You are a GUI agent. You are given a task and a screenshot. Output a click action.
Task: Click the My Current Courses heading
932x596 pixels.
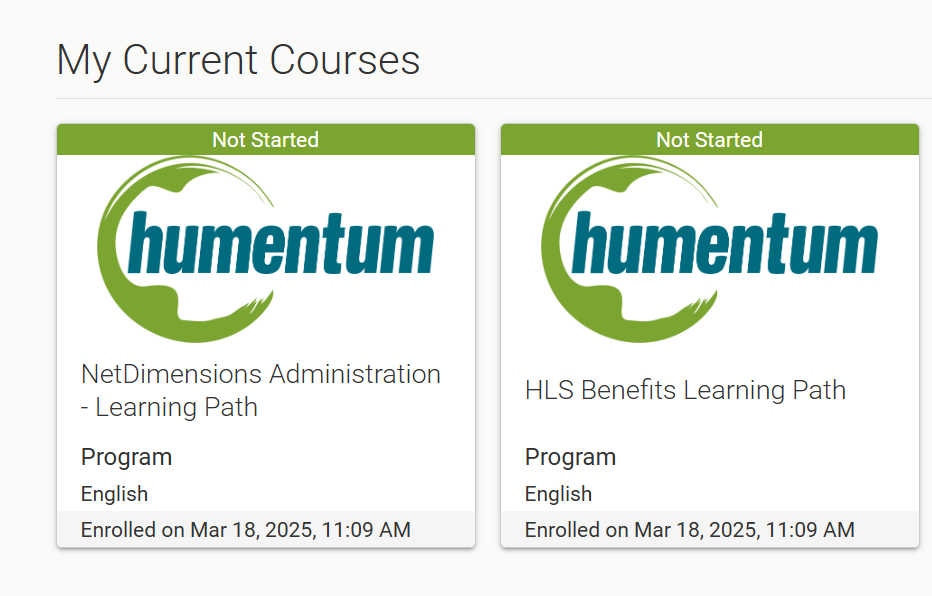tap(238, 60)
